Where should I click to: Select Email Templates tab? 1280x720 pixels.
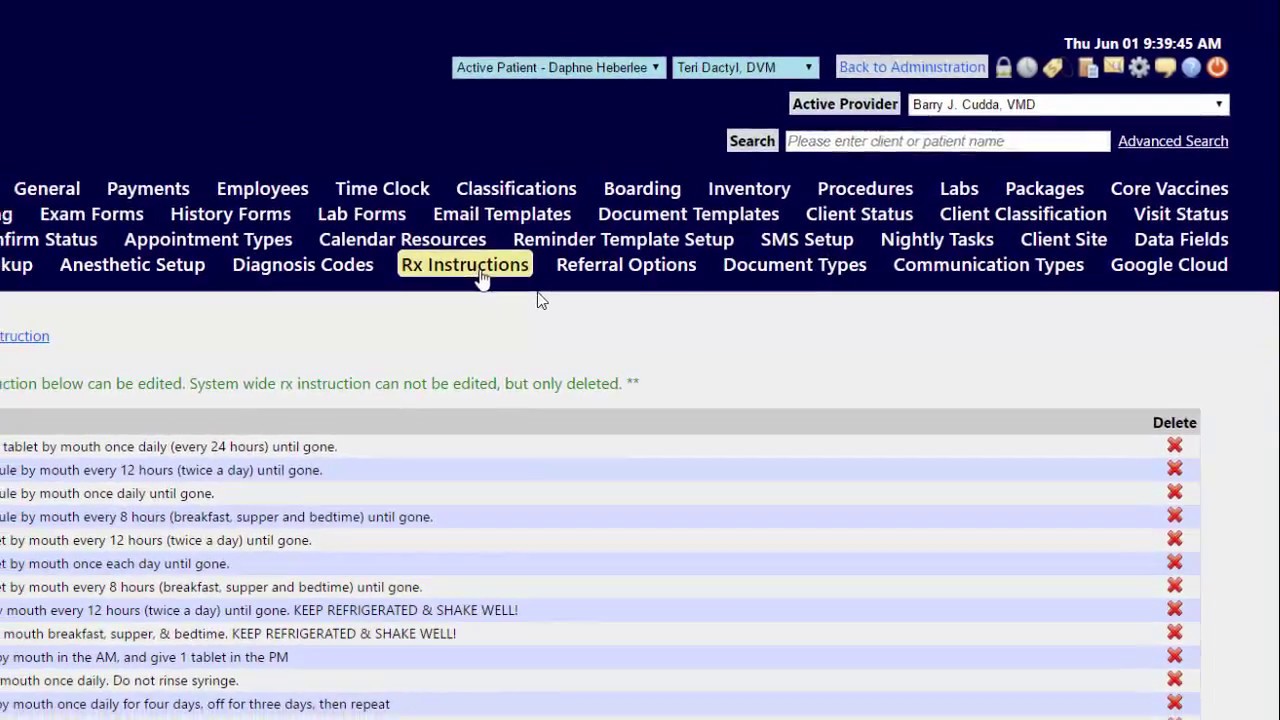point(502,214)
